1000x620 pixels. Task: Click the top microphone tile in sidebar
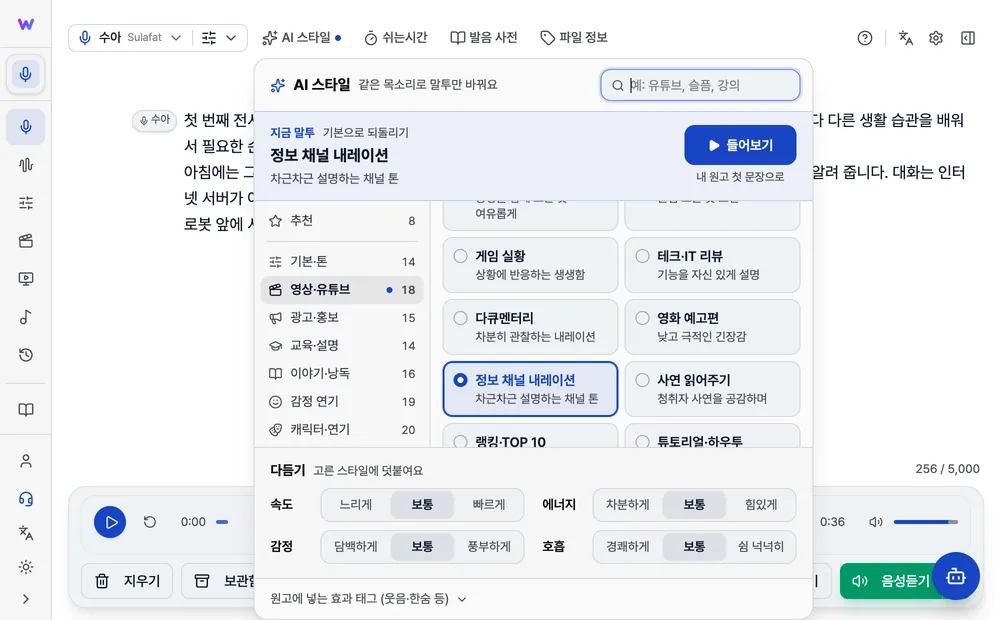(26, 74)
